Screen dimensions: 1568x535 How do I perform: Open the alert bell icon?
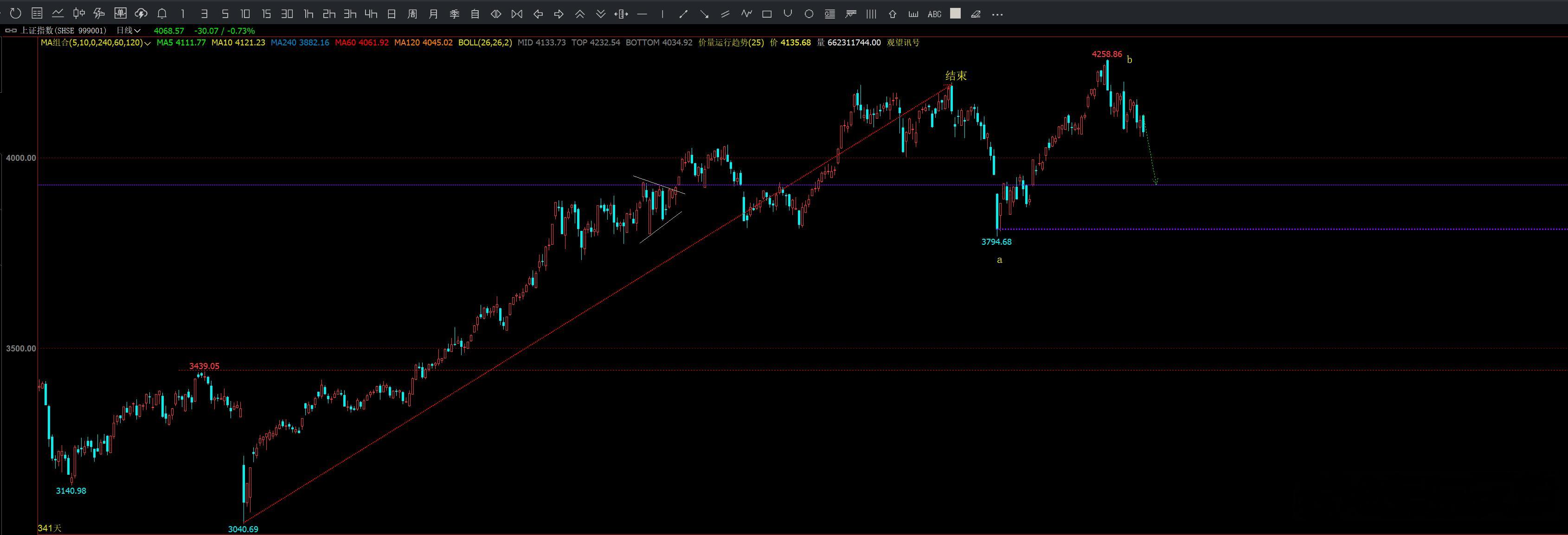pyautogui.click(x=162, y=13)
